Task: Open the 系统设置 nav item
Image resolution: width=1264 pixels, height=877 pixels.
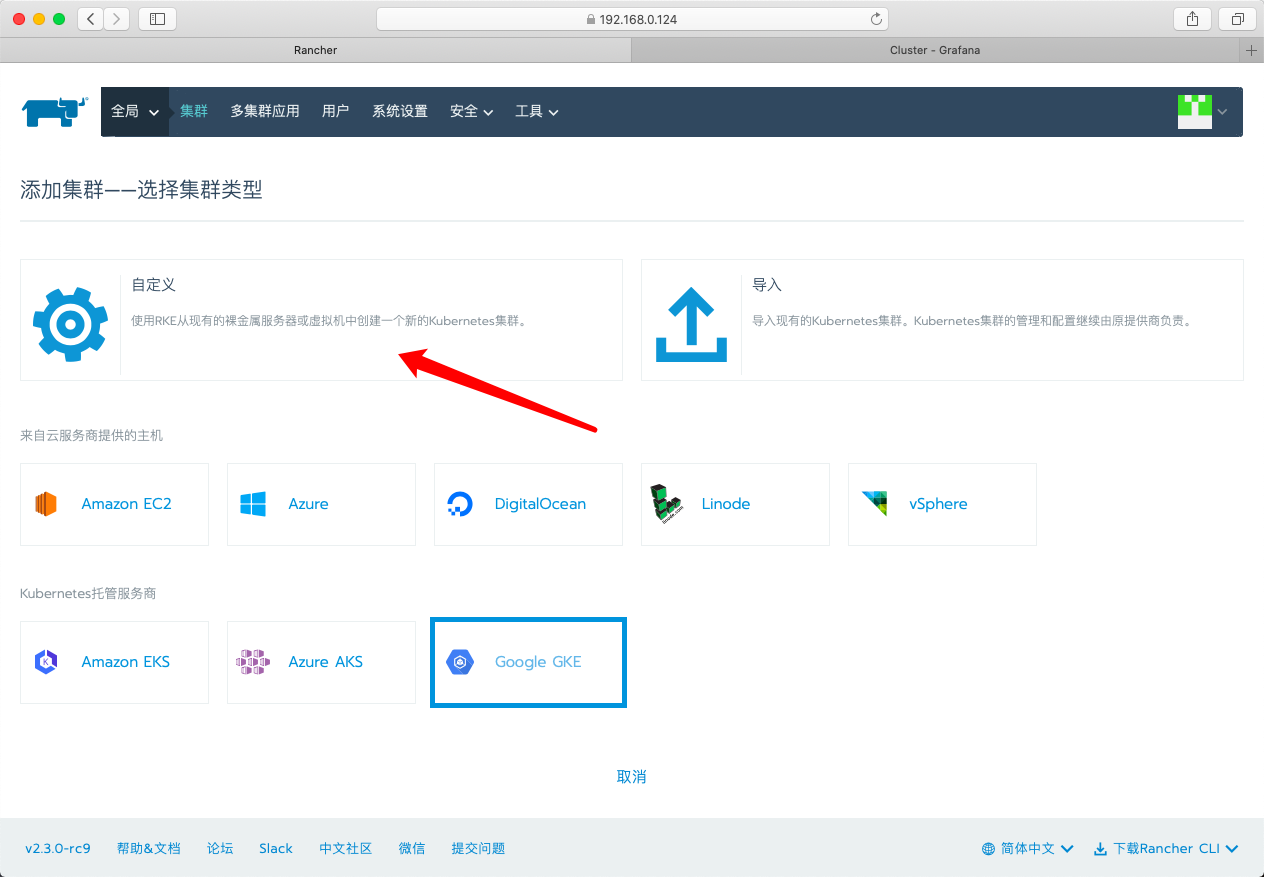Action: coord(400,112)
